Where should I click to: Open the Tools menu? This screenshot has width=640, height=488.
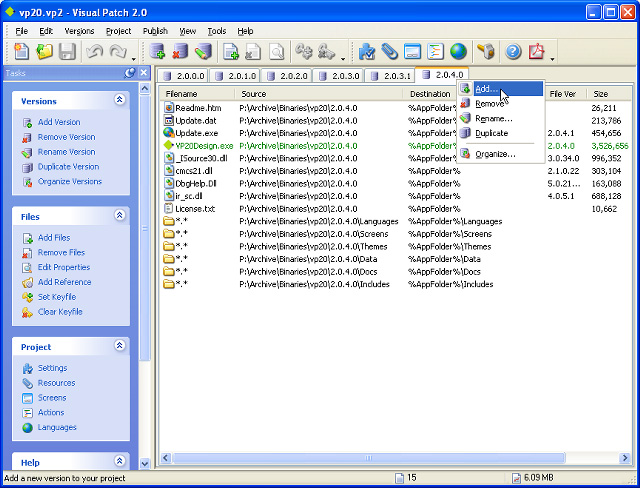[x=217, y=31]
